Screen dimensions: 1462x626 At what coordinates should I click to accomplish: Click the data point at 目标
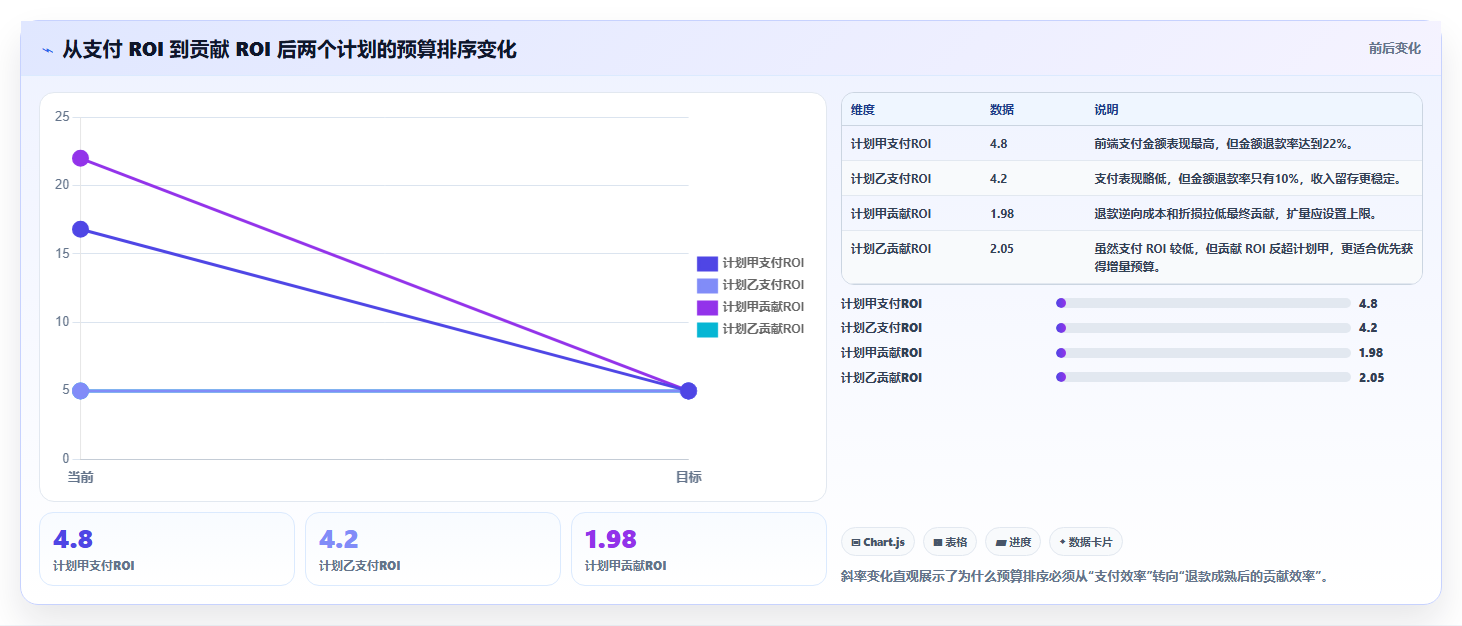688,390
